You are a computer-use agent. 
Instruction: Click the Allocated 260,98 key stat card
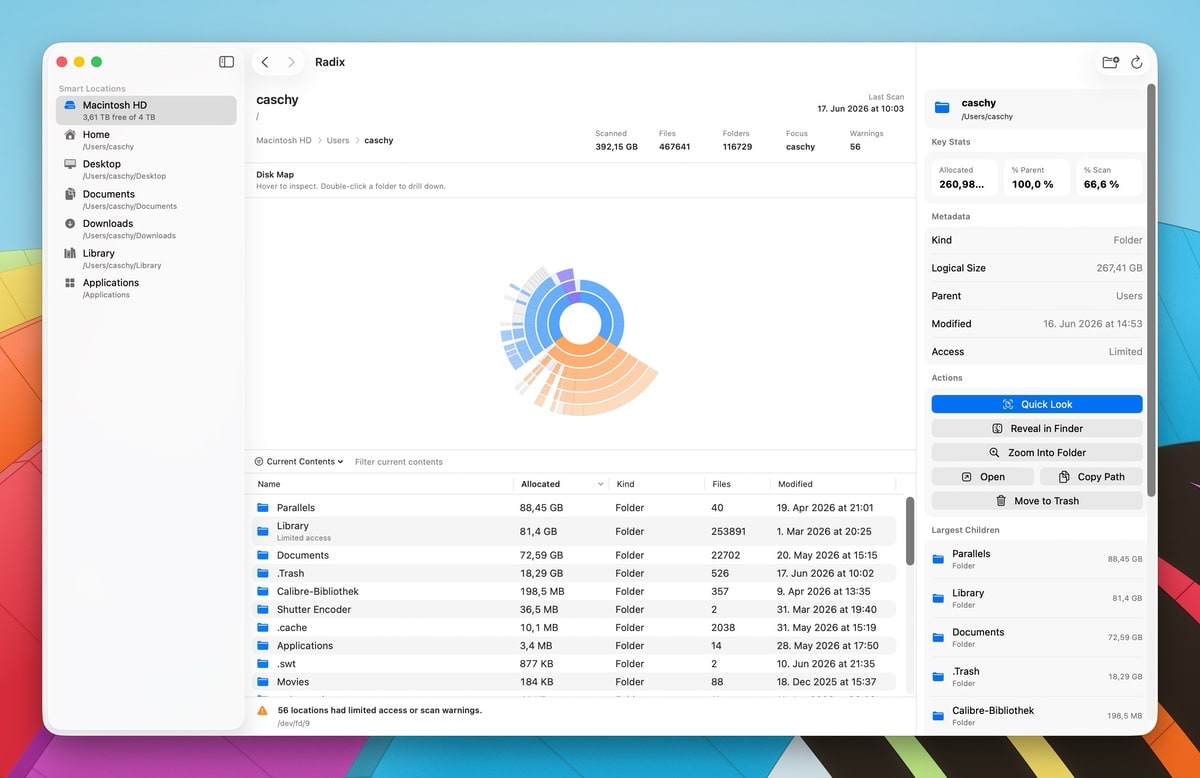[964, 179]
